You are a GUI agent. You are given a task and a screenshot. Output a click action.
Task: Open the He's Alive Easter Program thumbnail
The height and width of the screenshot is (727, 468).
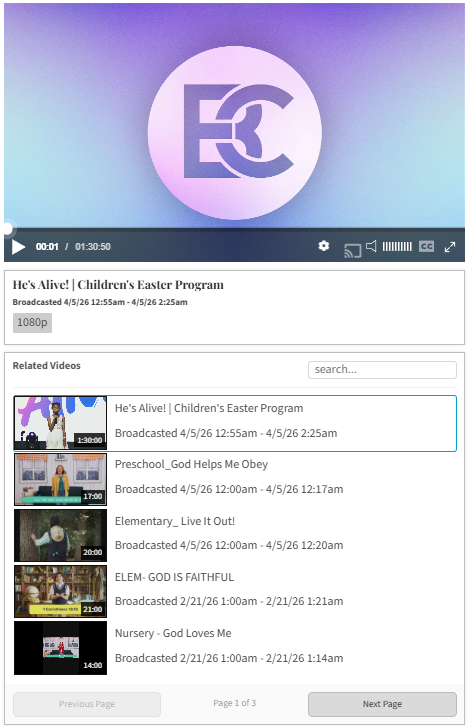tap(60, 423)
